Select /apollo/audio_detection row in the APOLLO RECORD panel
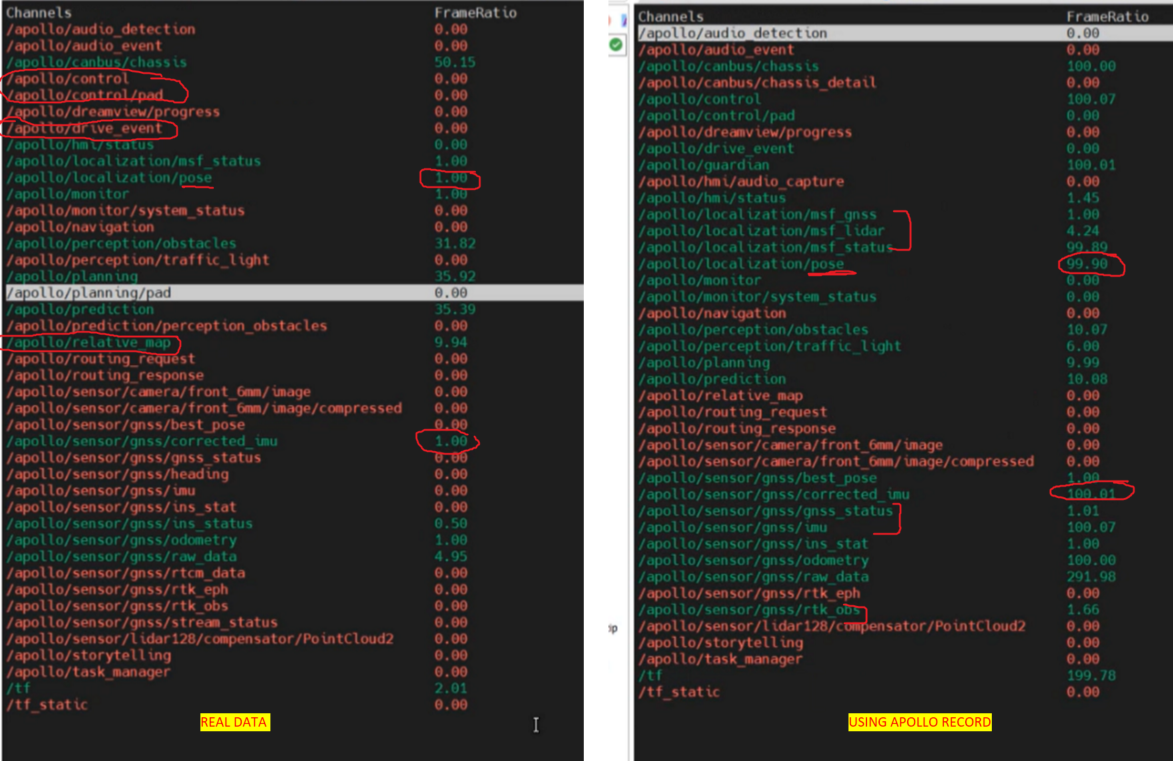Image resolution: width=1173 pixels, height=761 pixels. pos(904,33)
